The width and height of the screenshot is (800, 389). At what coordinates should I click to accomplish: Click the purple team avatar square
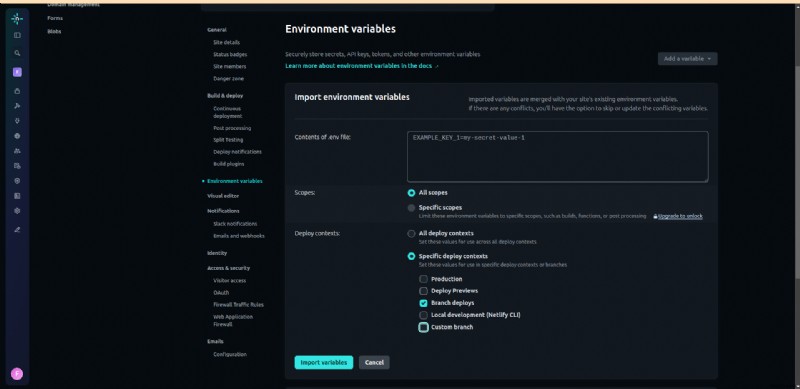(17, 72)
